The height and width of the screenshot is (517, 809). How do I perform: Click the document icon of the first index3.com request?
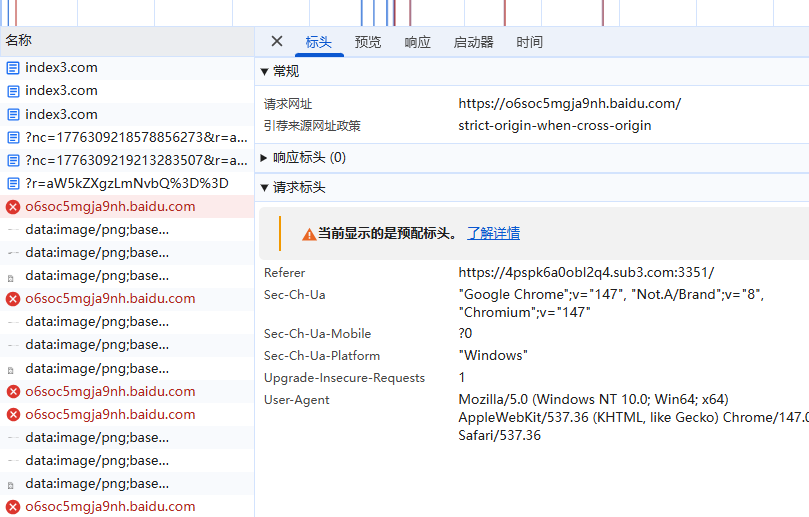pyautogui.click(x=13, y=68)
